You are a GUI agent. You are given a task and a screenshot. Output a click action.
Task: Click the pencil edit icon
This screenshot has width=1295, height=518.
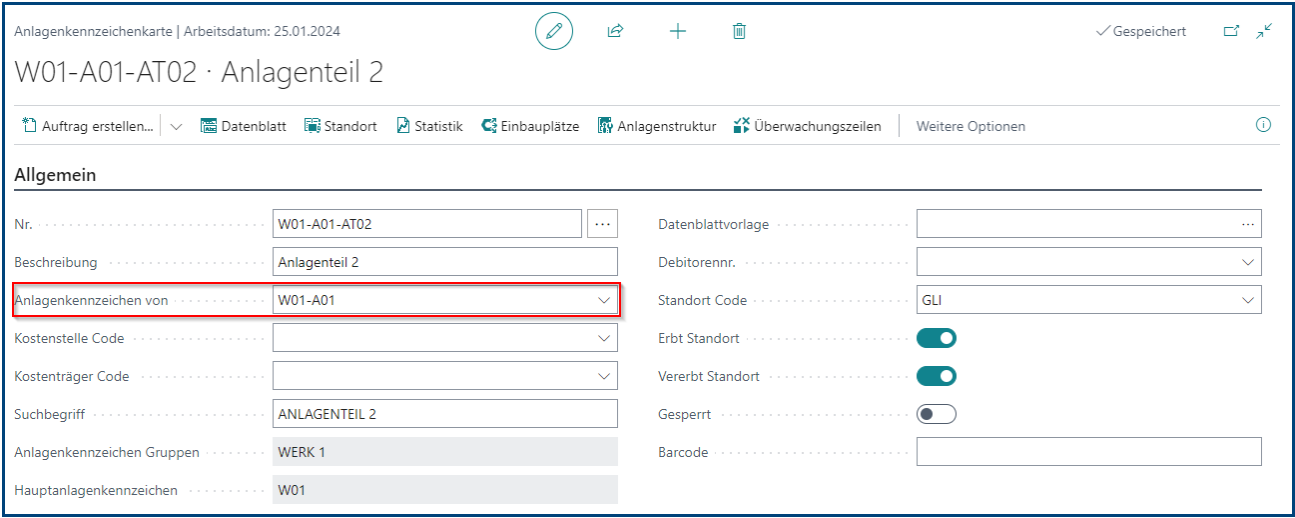click(554, 31)
